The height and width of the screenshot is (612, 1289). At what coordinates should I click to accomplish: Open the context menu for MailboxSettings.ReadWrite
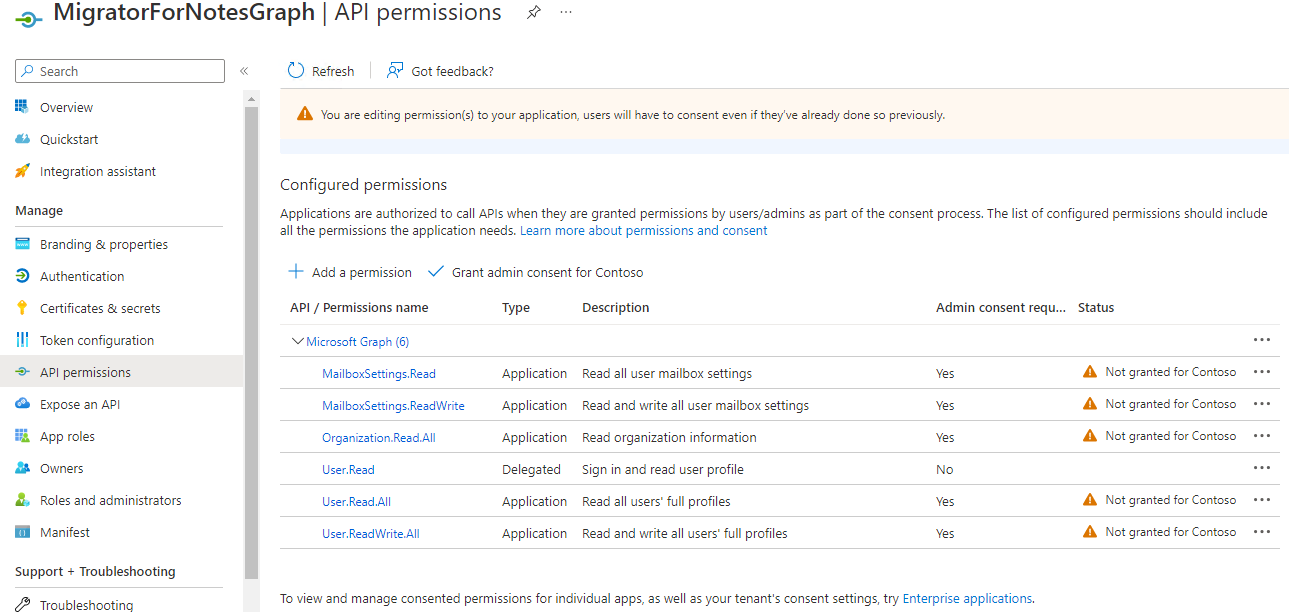[1261, 403]
